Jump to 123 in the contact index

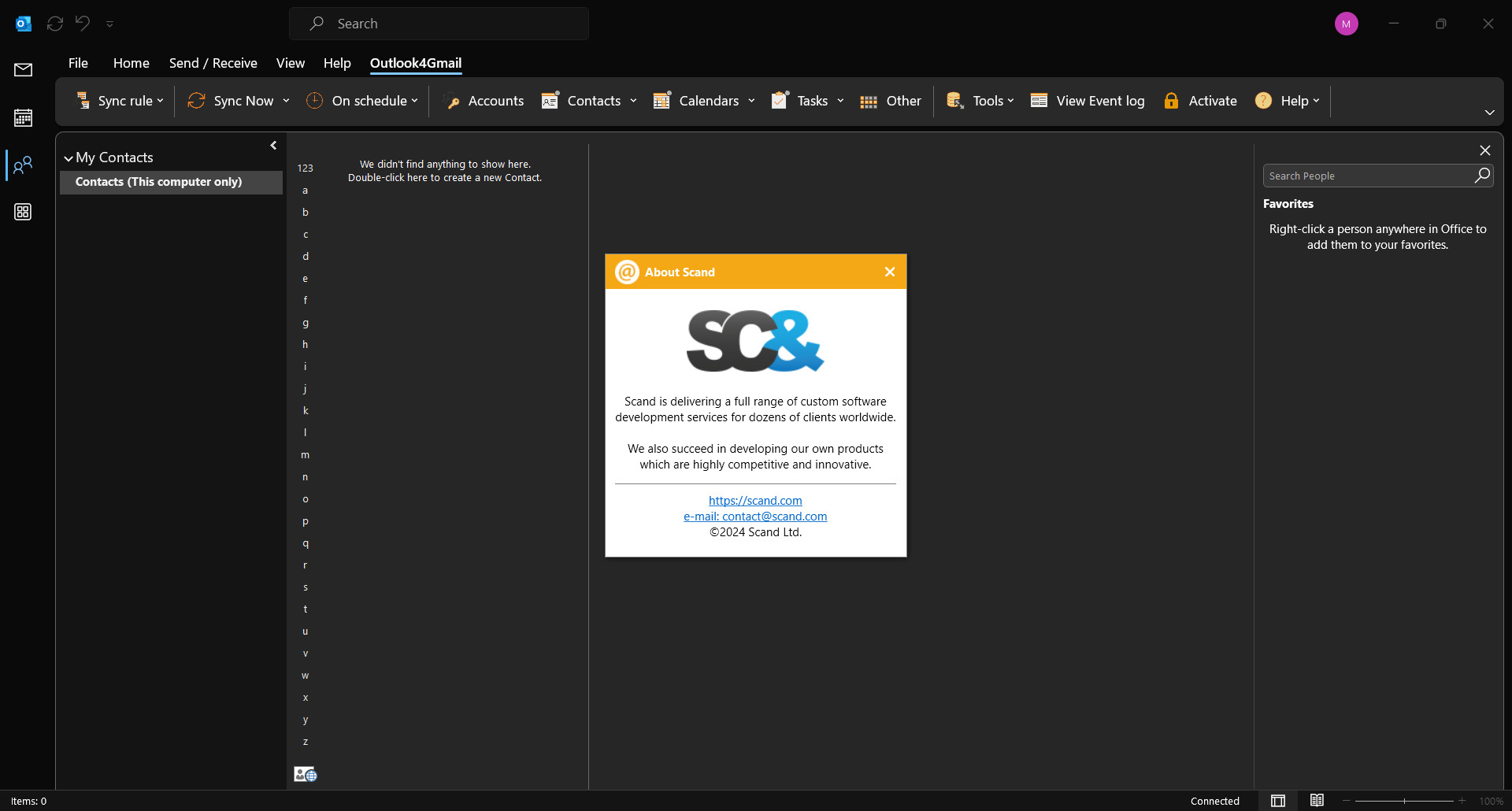pos(306,168)
